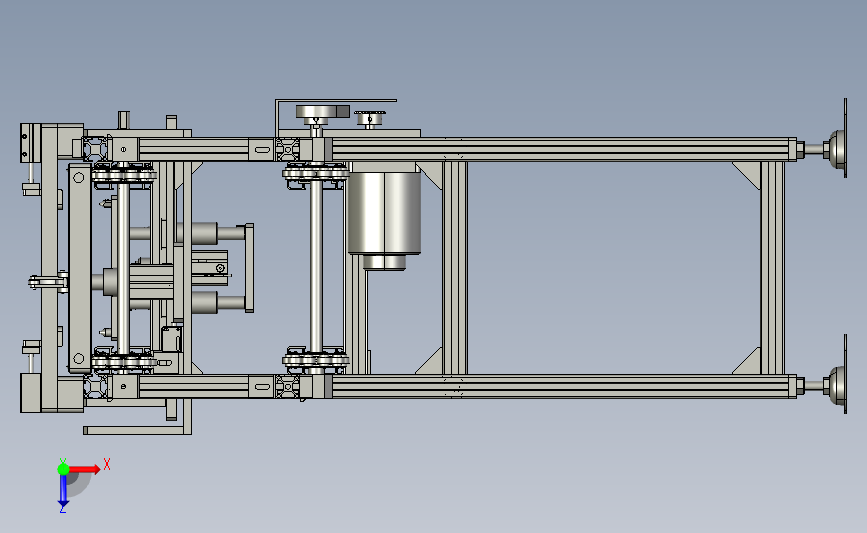Click the blue Z axis arrow of triad
The image size is (867, 533).
point(63,491)
